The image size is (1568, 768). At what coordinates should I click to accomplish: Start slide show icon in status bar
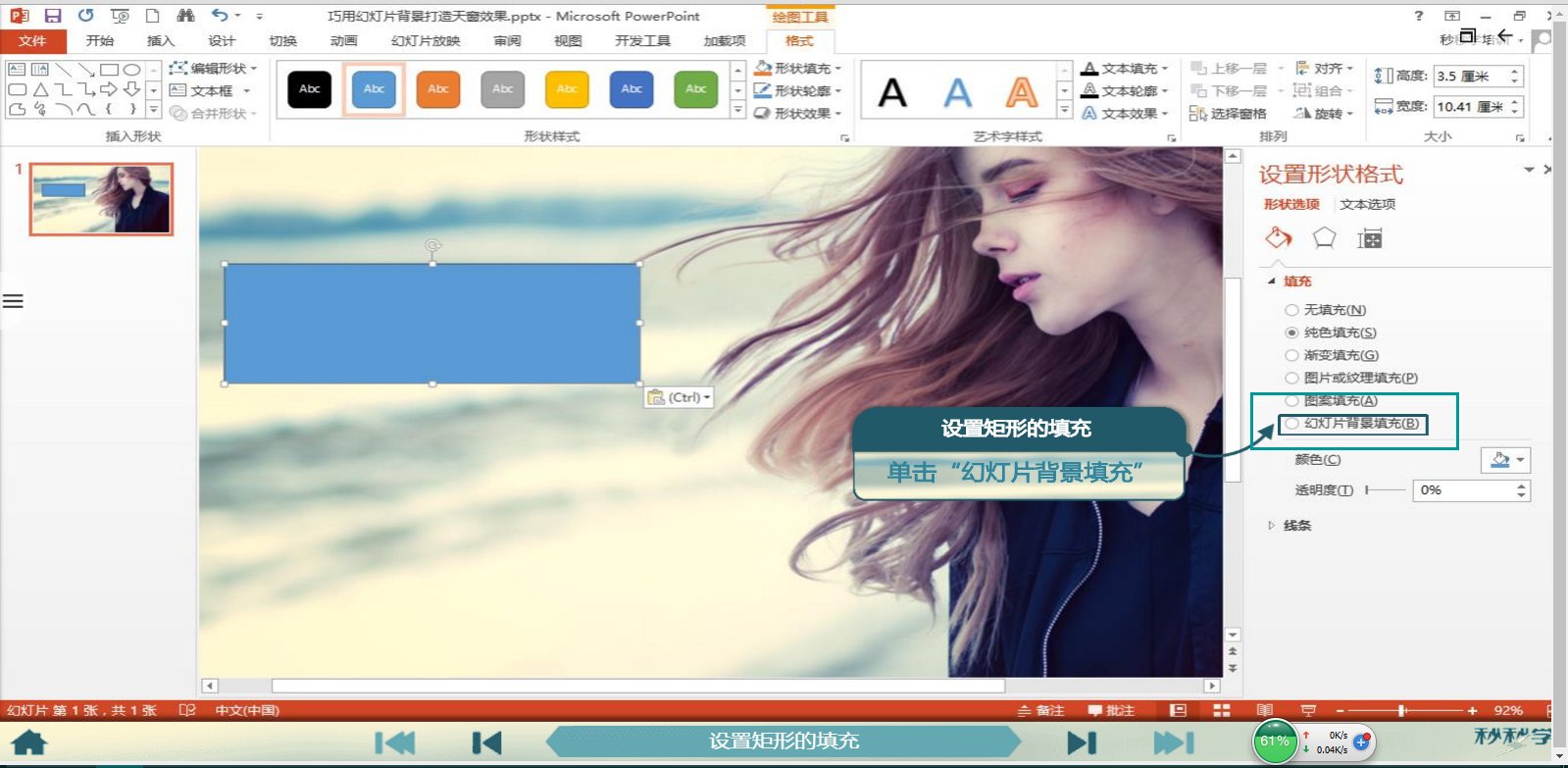pos(1308,710)
